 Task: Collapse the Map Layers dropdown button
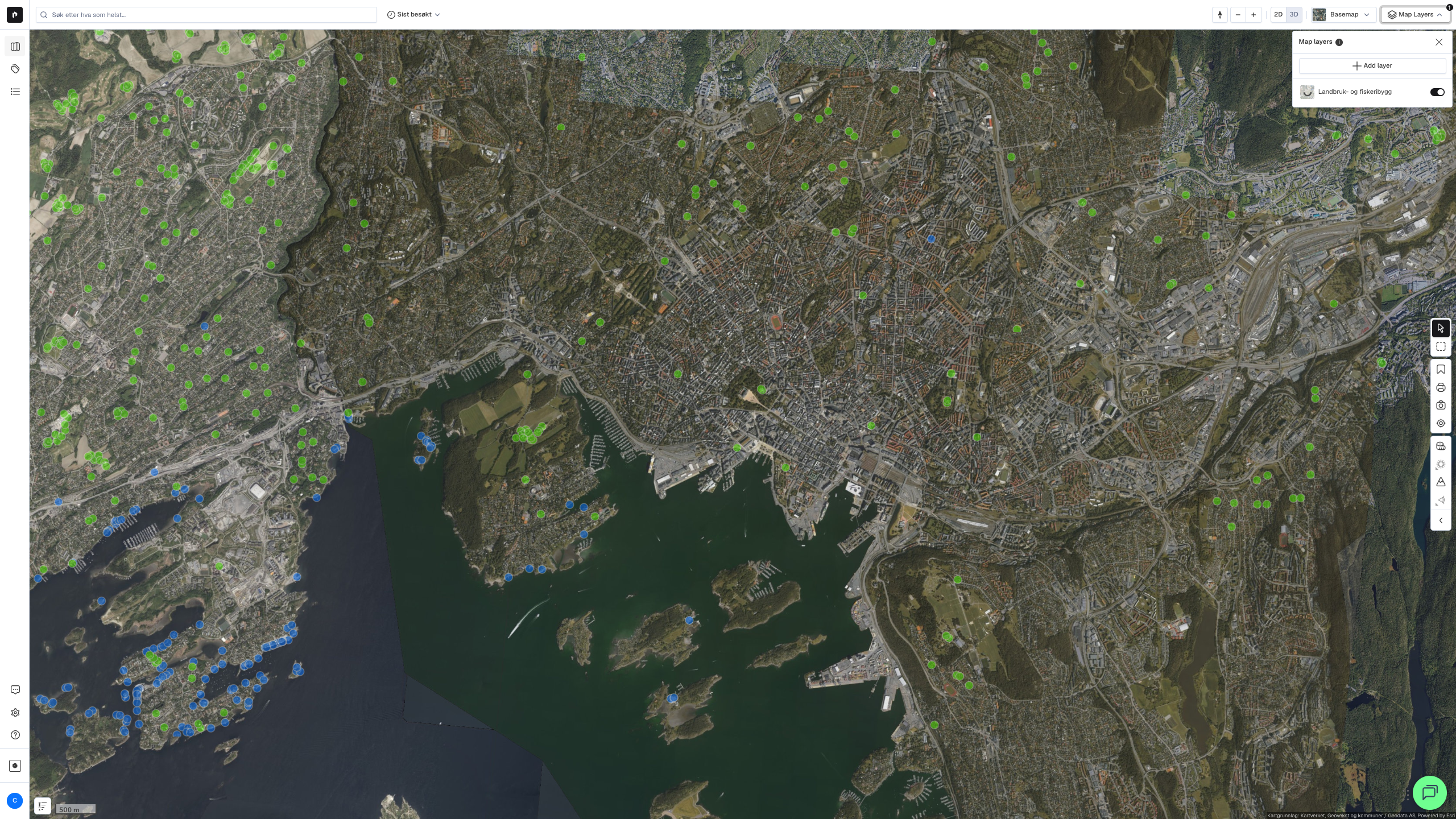click(1415, 15)
